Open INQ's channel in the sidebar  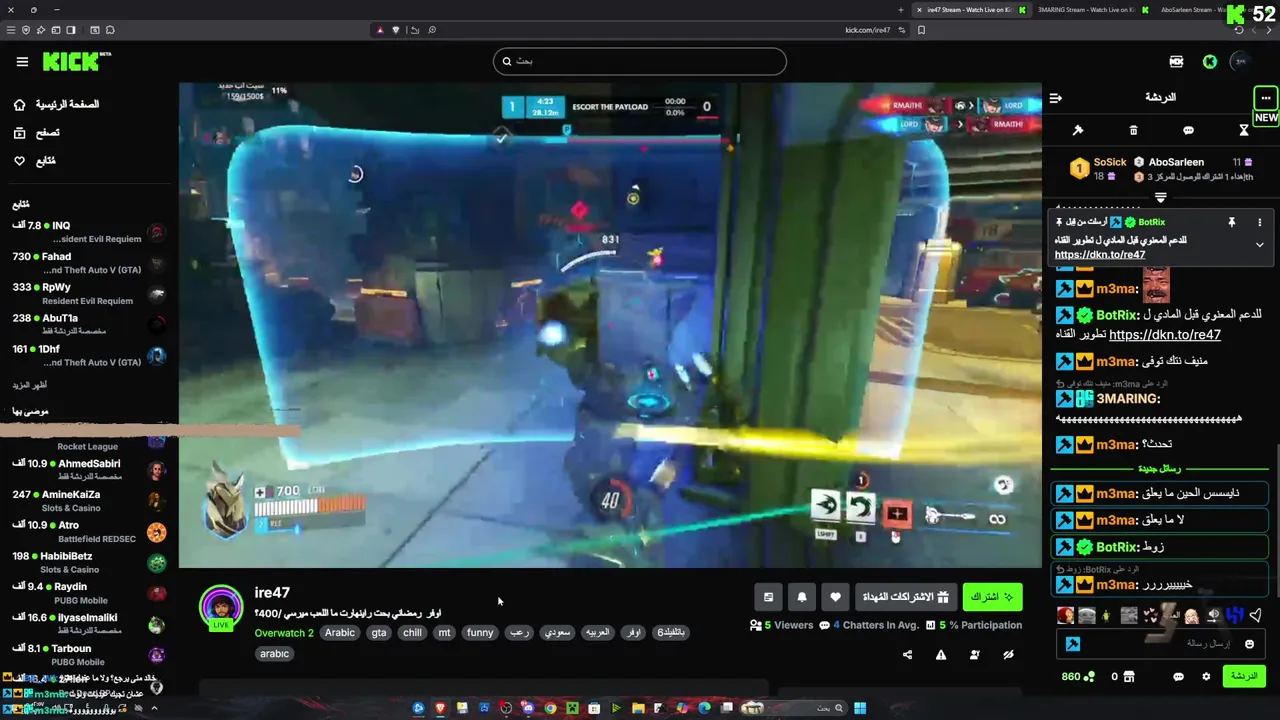click(x=88, y=232)
